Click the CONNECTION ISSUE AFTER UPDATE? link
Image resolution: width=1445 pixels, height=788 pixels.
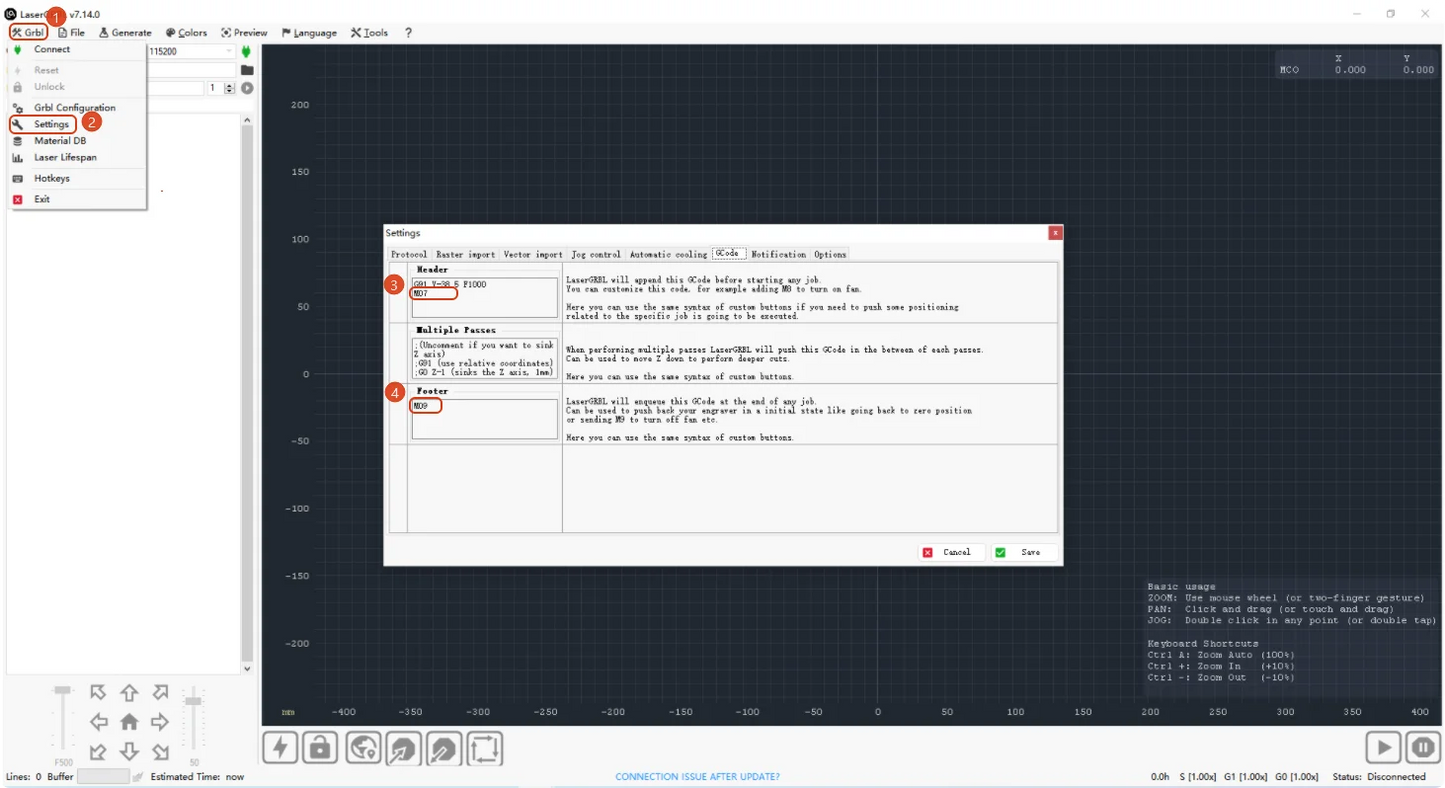697,777
